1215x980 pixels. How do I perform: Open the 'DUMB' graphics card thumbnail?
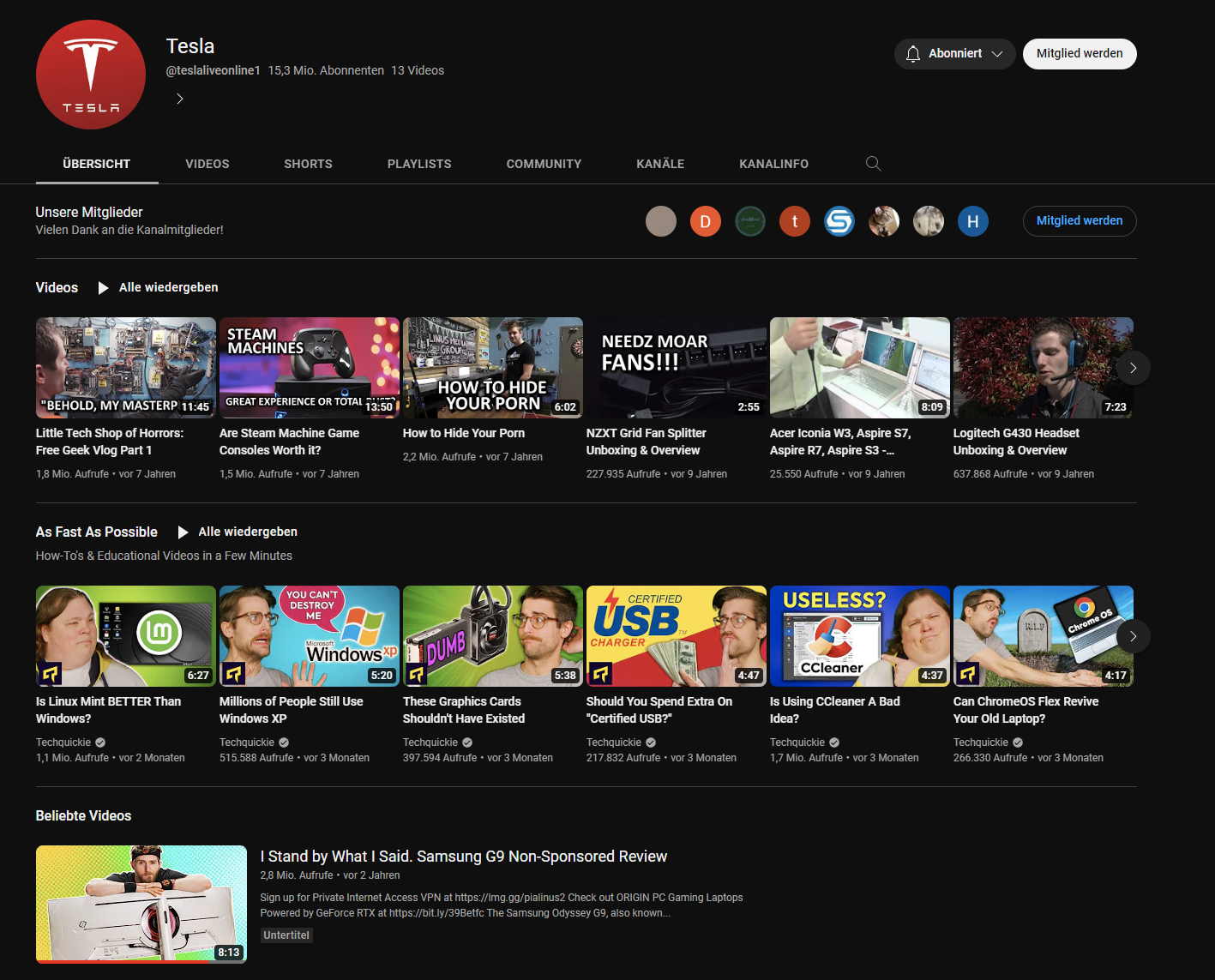coord(493,636)
